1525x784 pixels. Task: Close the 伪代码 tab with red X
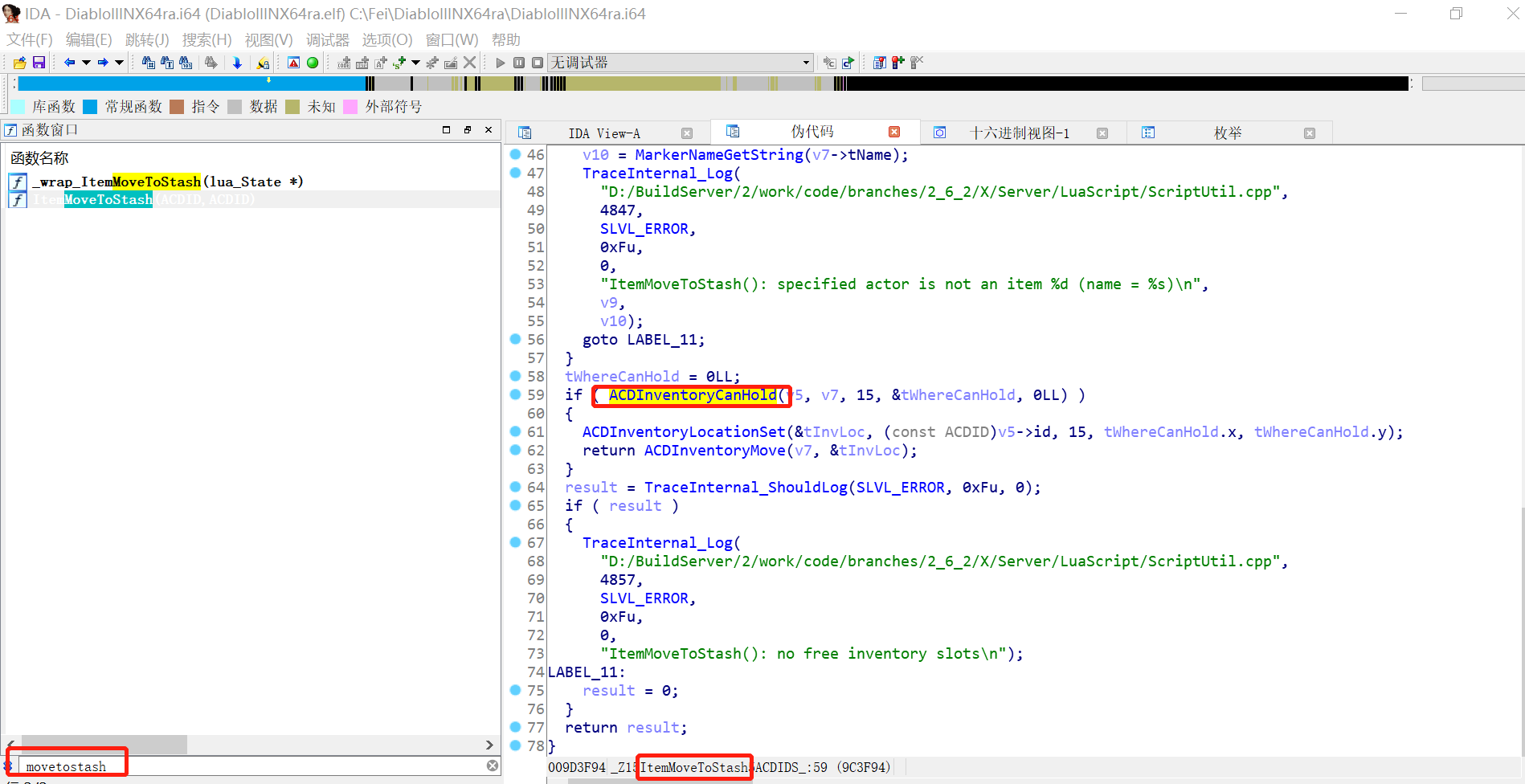coord(894,132)
